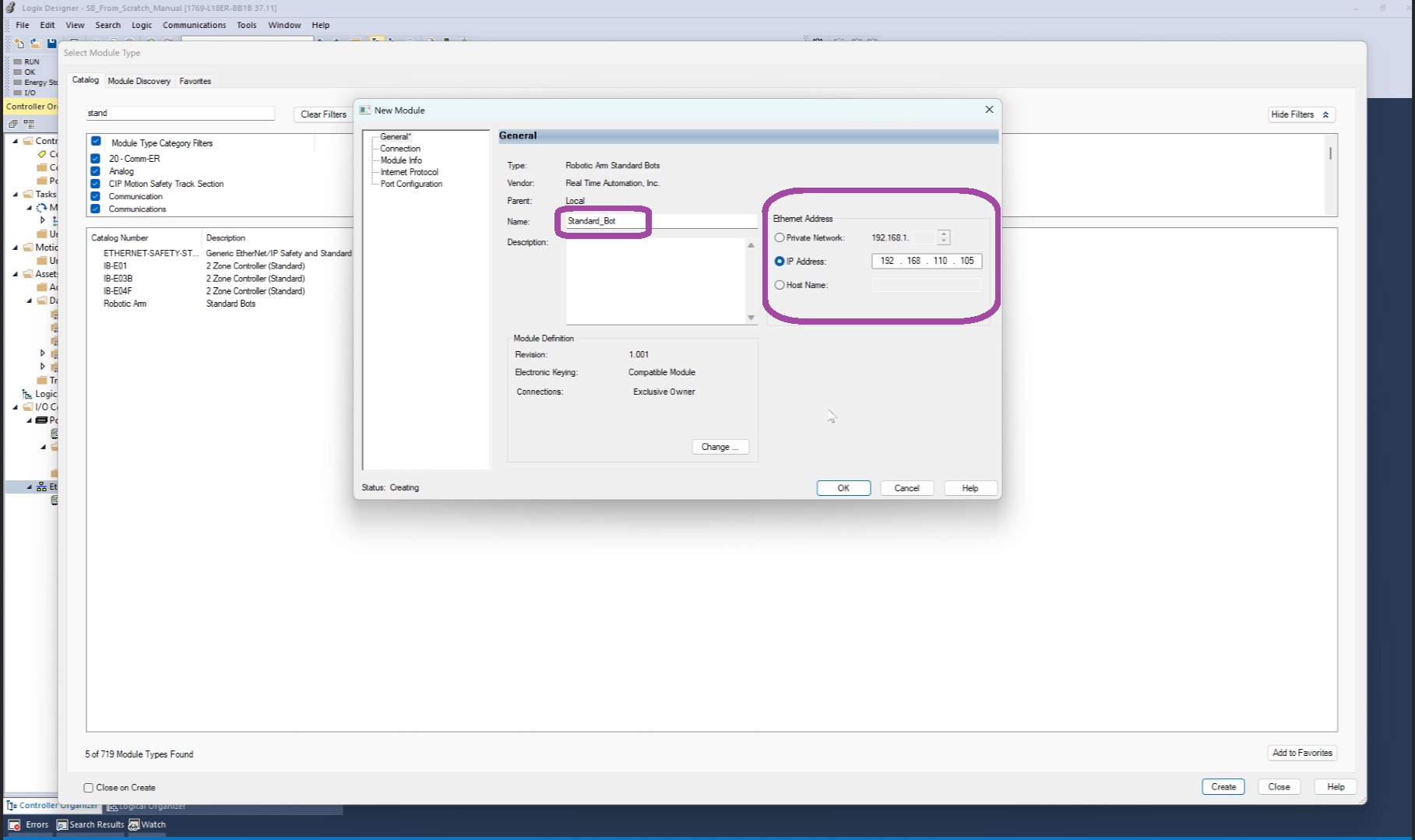Switch to the Module Discovery tab
This screenshot has width=1415, height=840.
pyautogui.click(x=139, y=81)
